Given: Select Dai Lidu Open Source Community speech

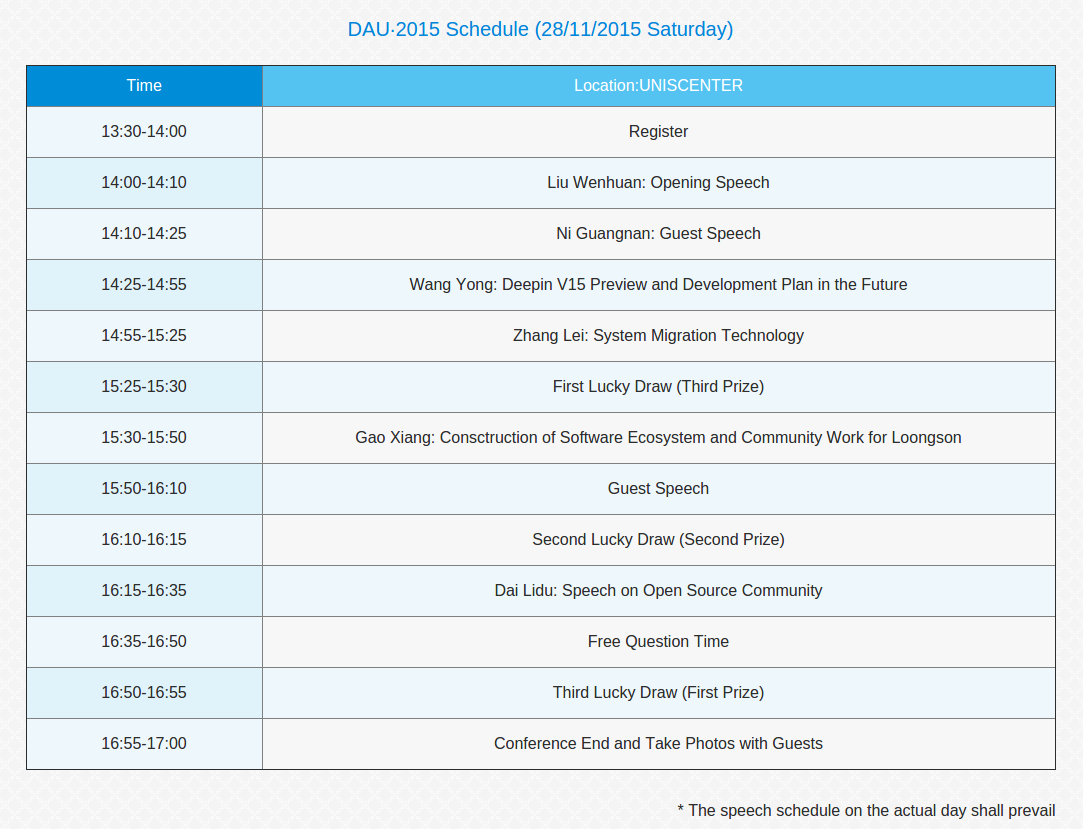Looking at the screenshot, I should click(659, 591).
